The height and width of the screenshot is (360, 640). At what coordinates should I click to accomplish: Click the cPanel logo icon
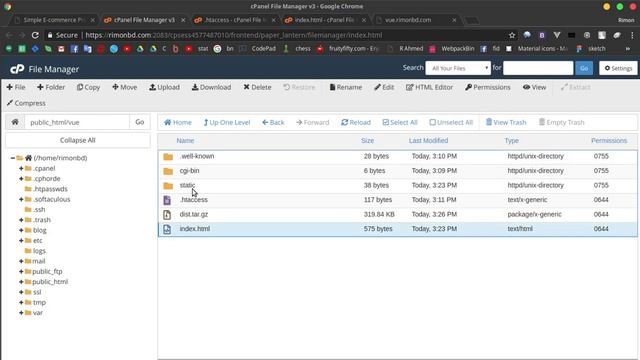(x=17, y=69)
